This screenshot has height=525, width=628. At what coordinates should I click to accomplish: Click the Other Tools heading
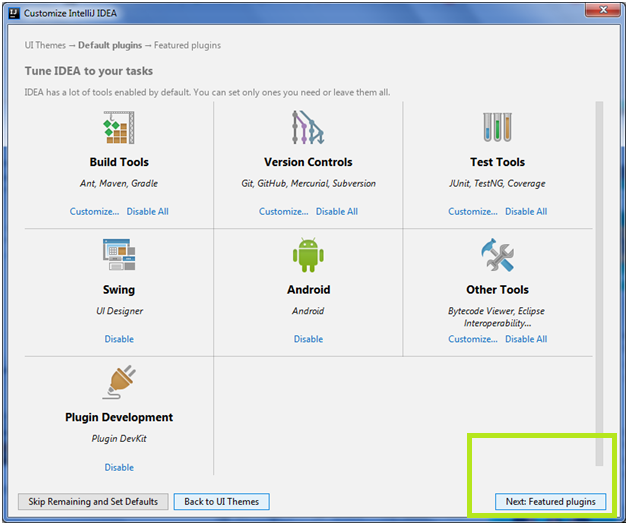pyautogui.click(x=497, y=290)
